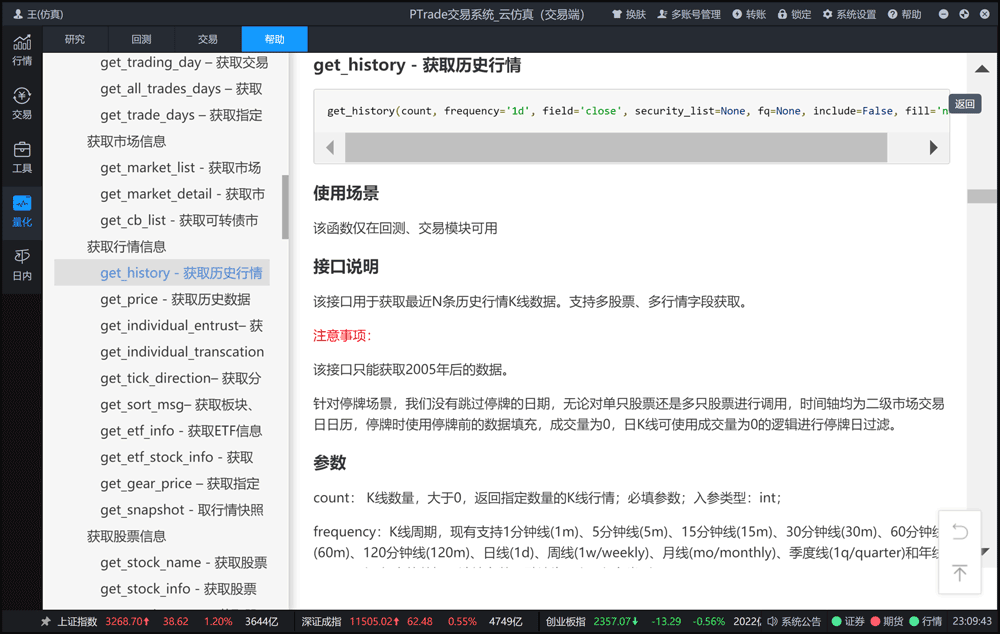
Task: Open get_price help entry
Action: tap(175, 299)
